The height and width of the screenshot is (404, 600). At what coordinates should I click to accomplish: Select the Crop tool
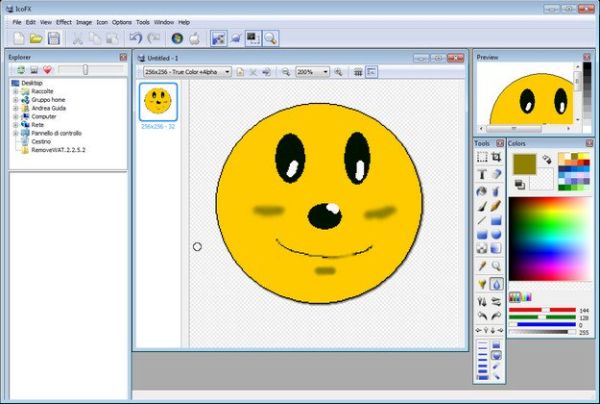coord(496,158)
